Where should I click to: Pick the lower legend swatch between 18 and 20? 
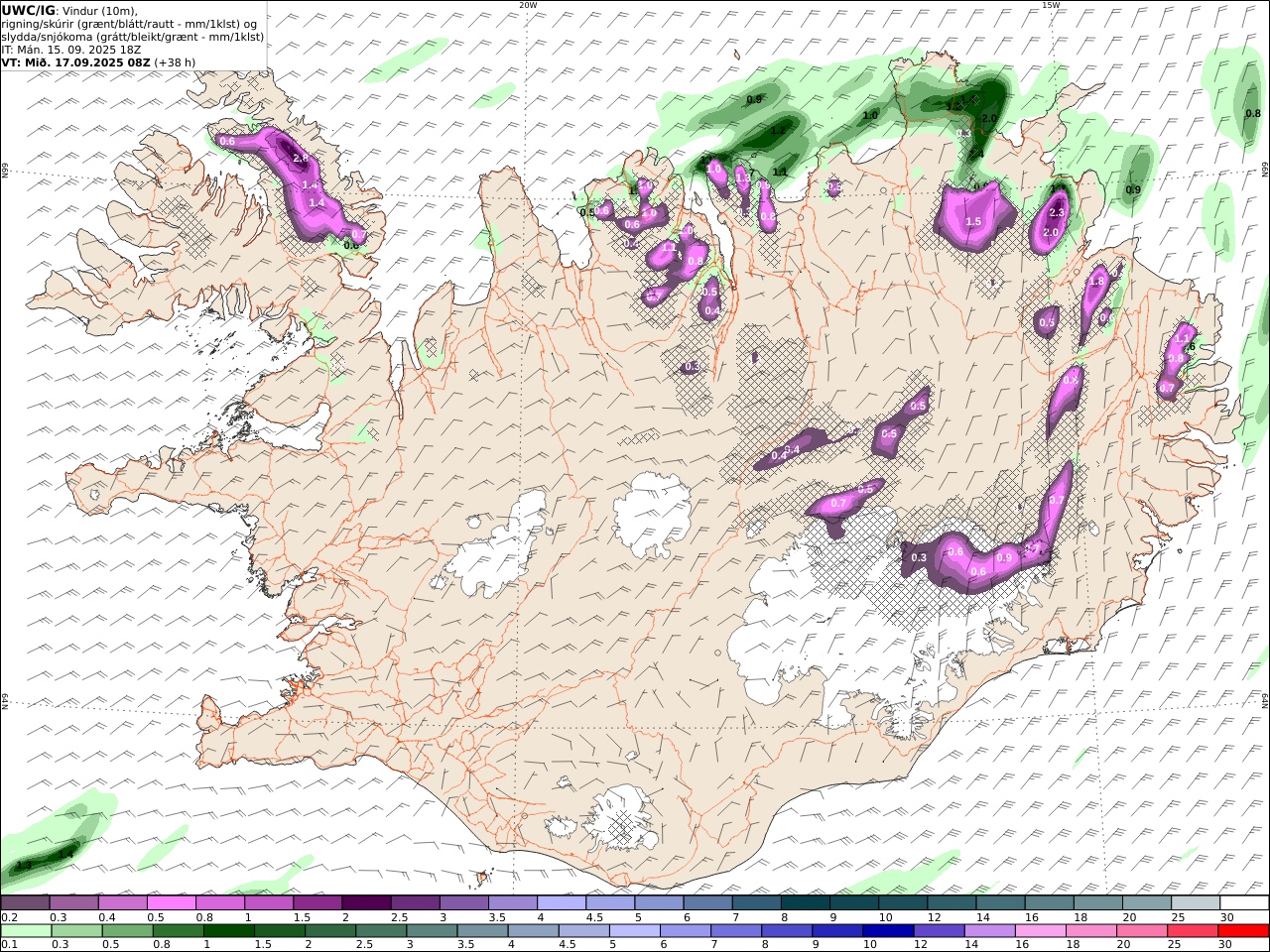(x=1092, y=930)
